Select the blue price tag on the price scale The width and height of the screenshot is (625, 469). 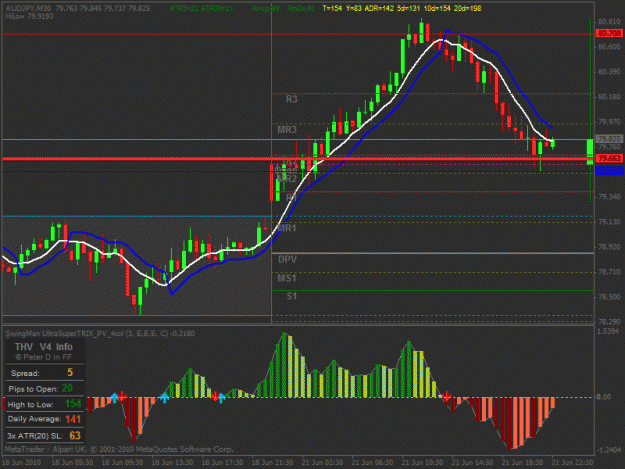tap(609, 171)
